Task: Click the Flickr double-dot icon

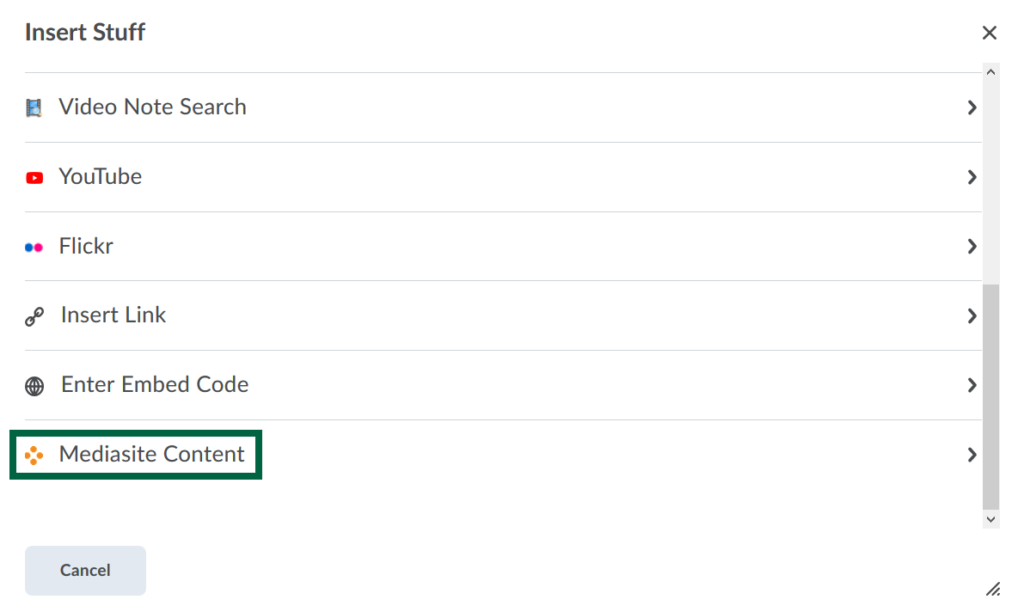Action: click(34, 246)
